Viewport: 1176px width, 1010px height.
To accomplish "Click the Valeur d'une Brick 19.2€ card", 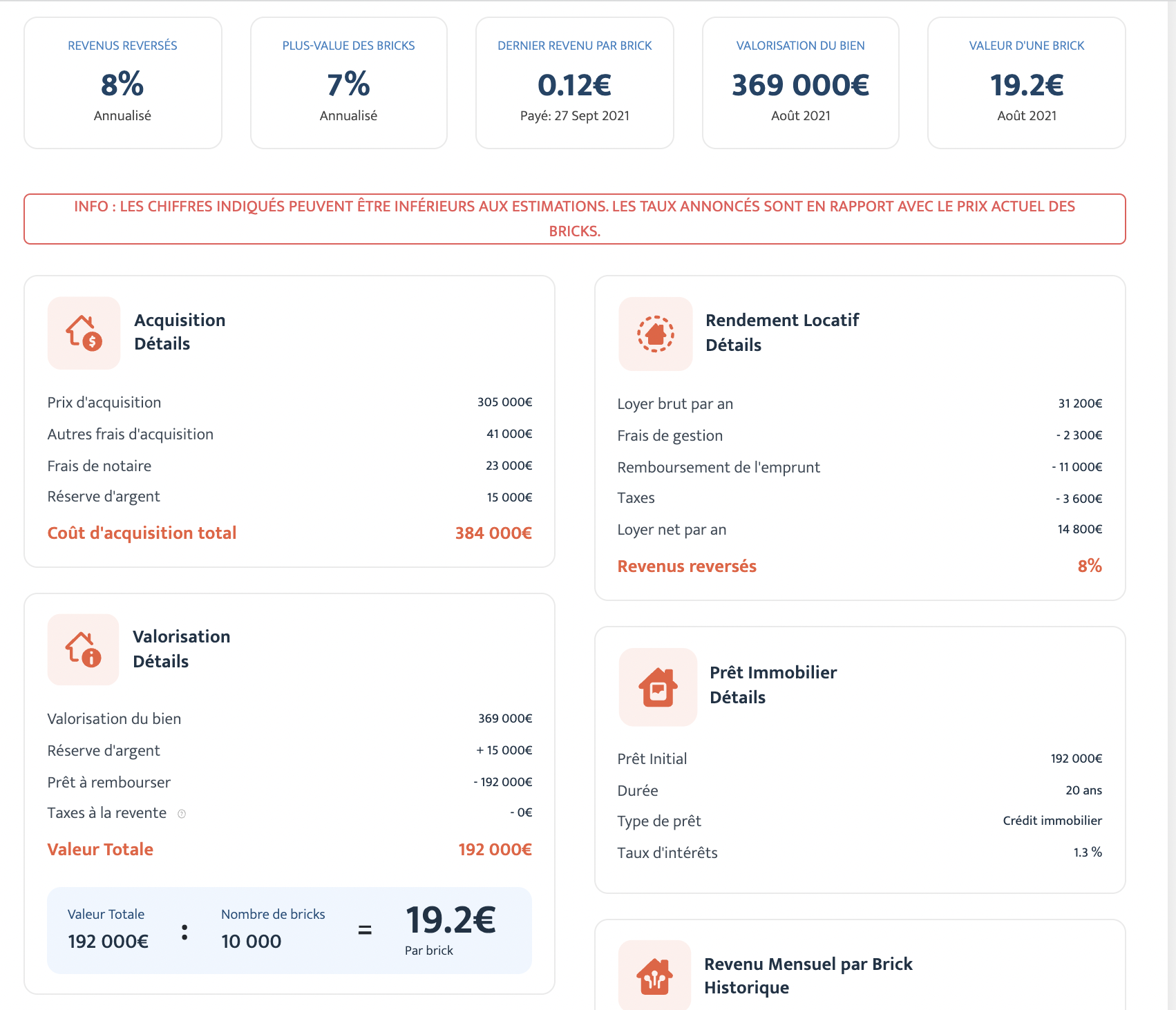I will 1026,83.
